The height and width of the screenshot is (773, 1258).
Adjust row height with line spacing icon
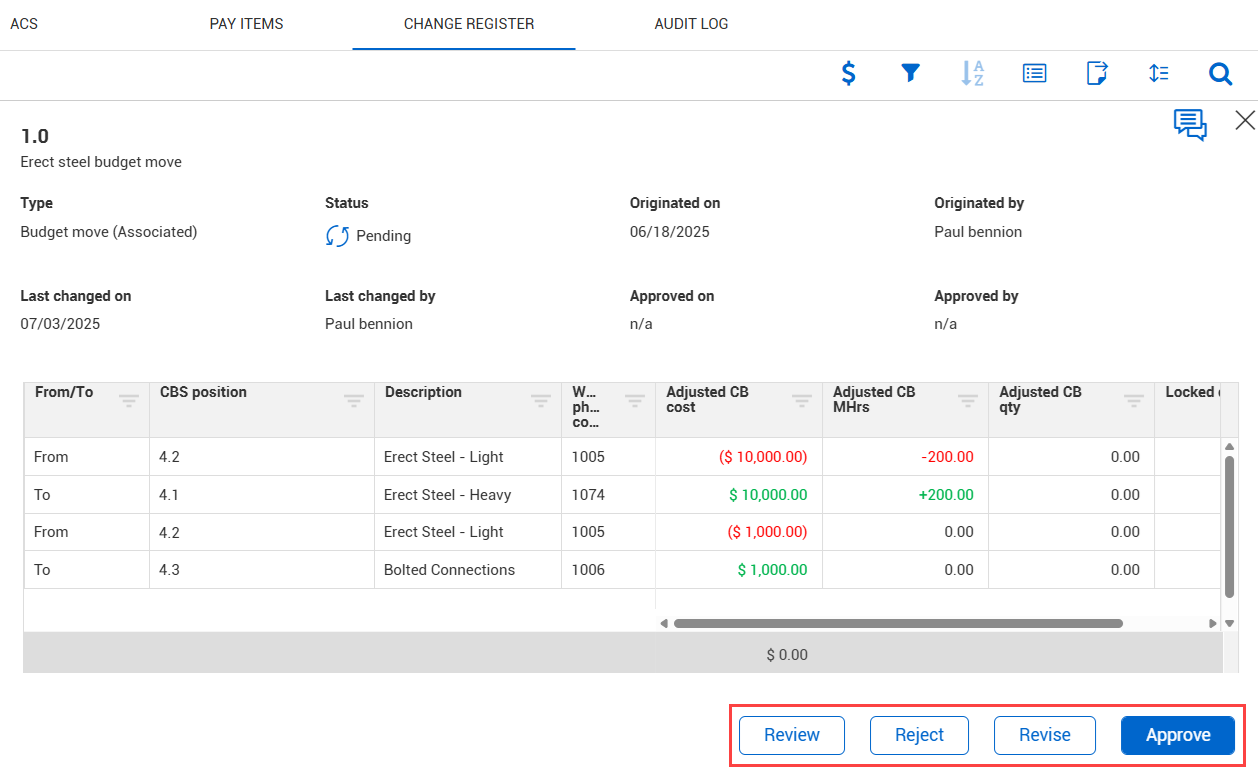click(1159, 73)
